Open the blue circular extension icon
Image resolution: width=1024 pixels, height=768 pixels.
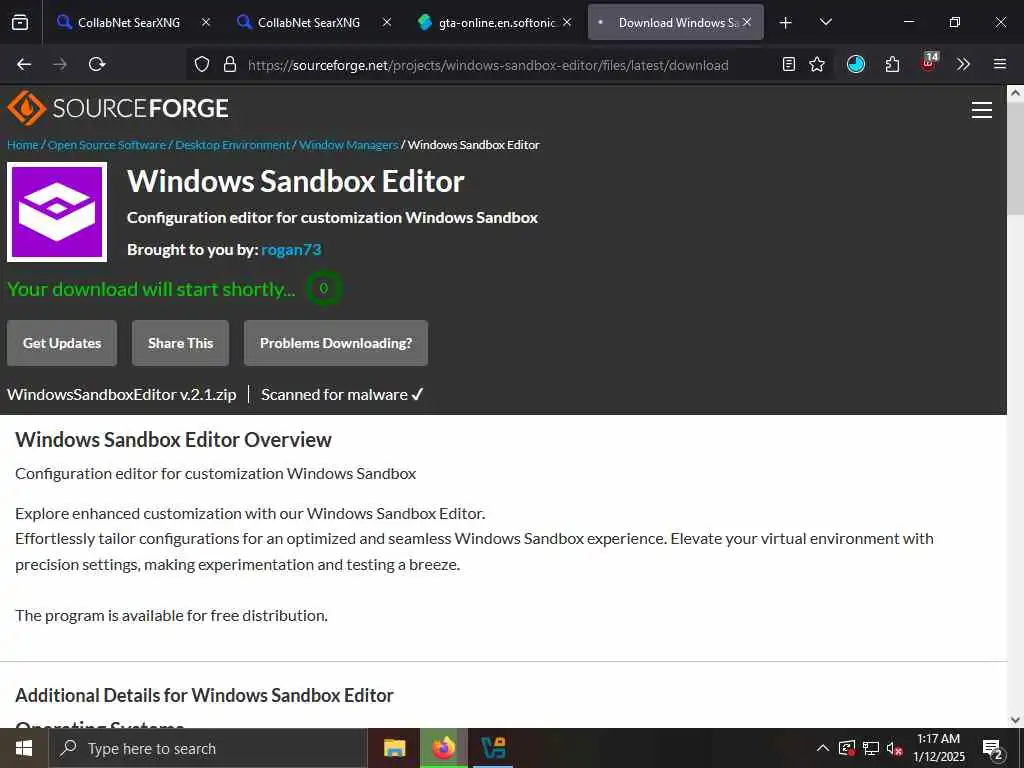point(856,64)
